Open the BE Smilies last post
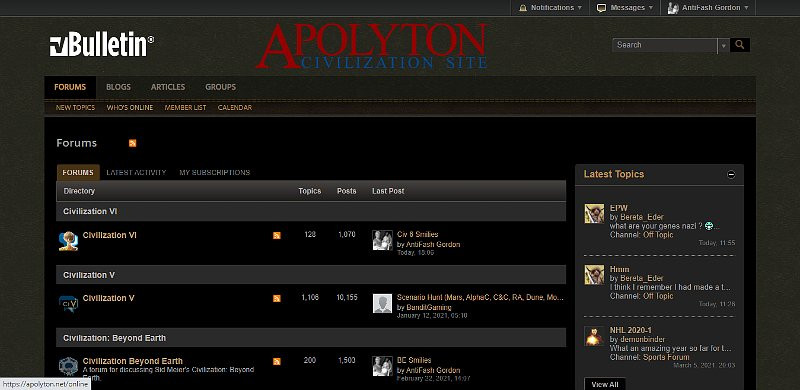The width and height of the screenshot is (800, 390). [414, 360]
